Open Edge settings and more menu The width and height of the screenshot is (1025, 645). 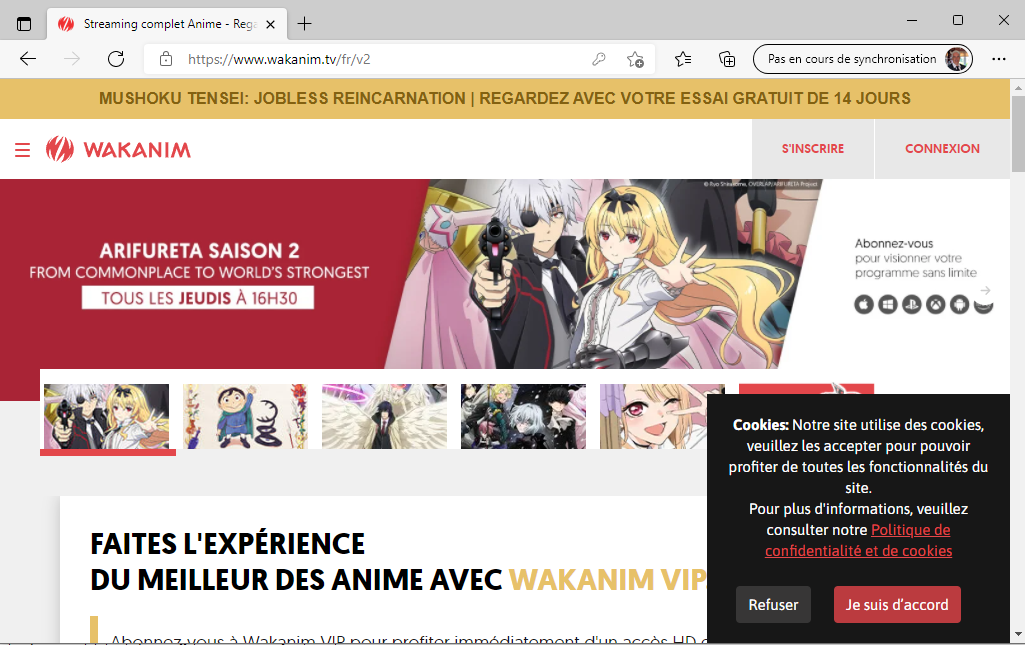pyautogui.click(x=999, y=59)
